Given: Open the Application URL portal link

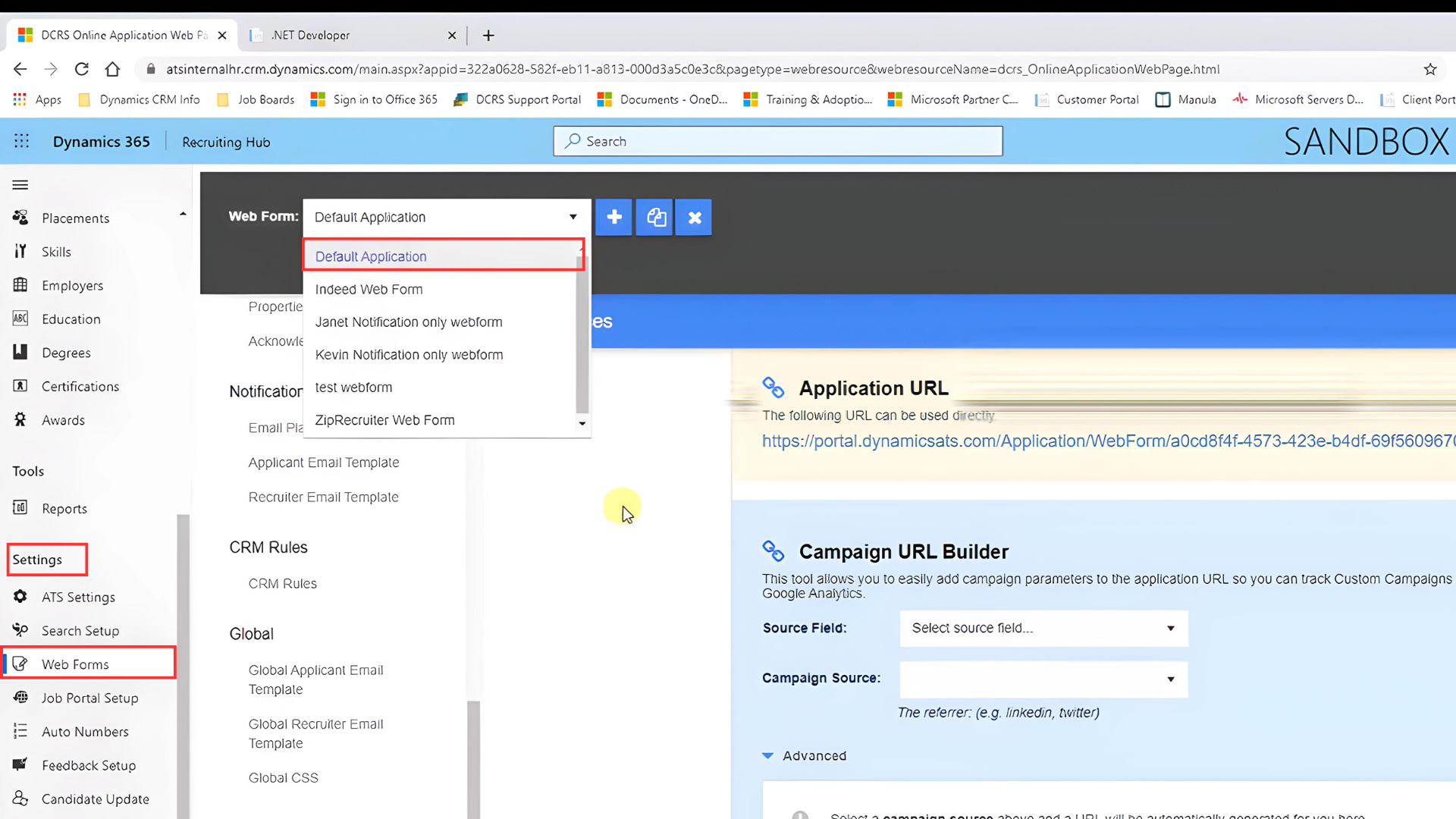Looking at the screenshot, I should coord(1108,441).
